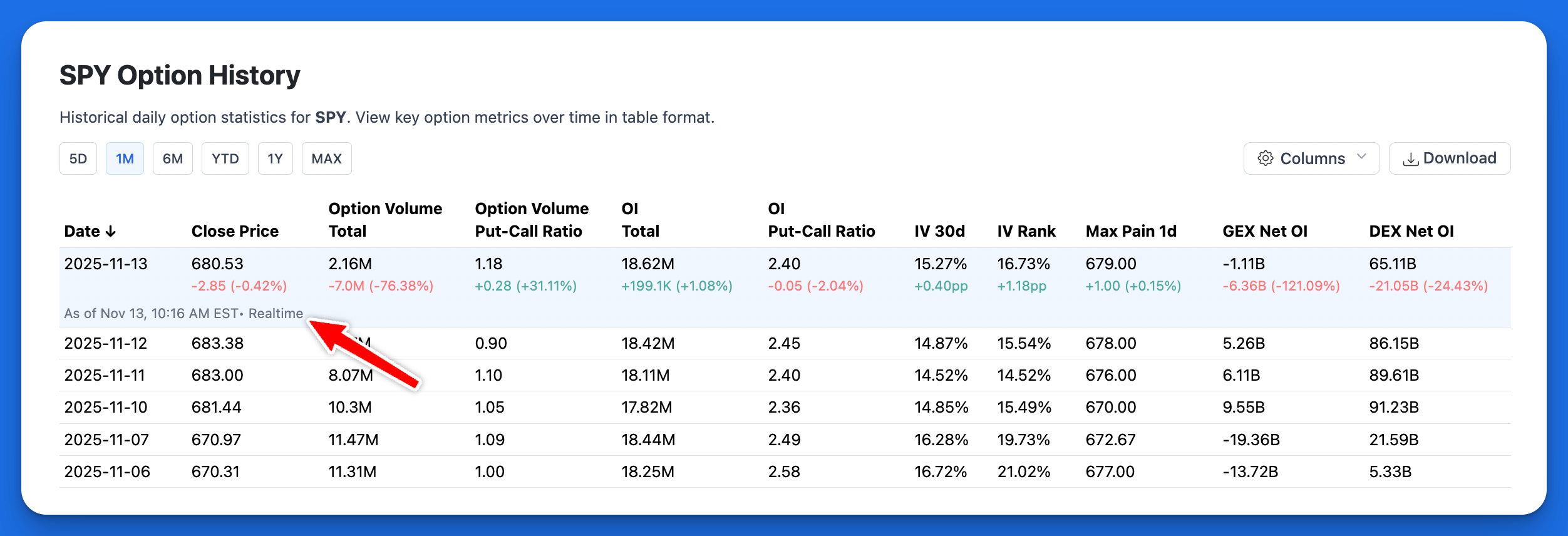Click the DEX Net OI column header

[1411, 231]
